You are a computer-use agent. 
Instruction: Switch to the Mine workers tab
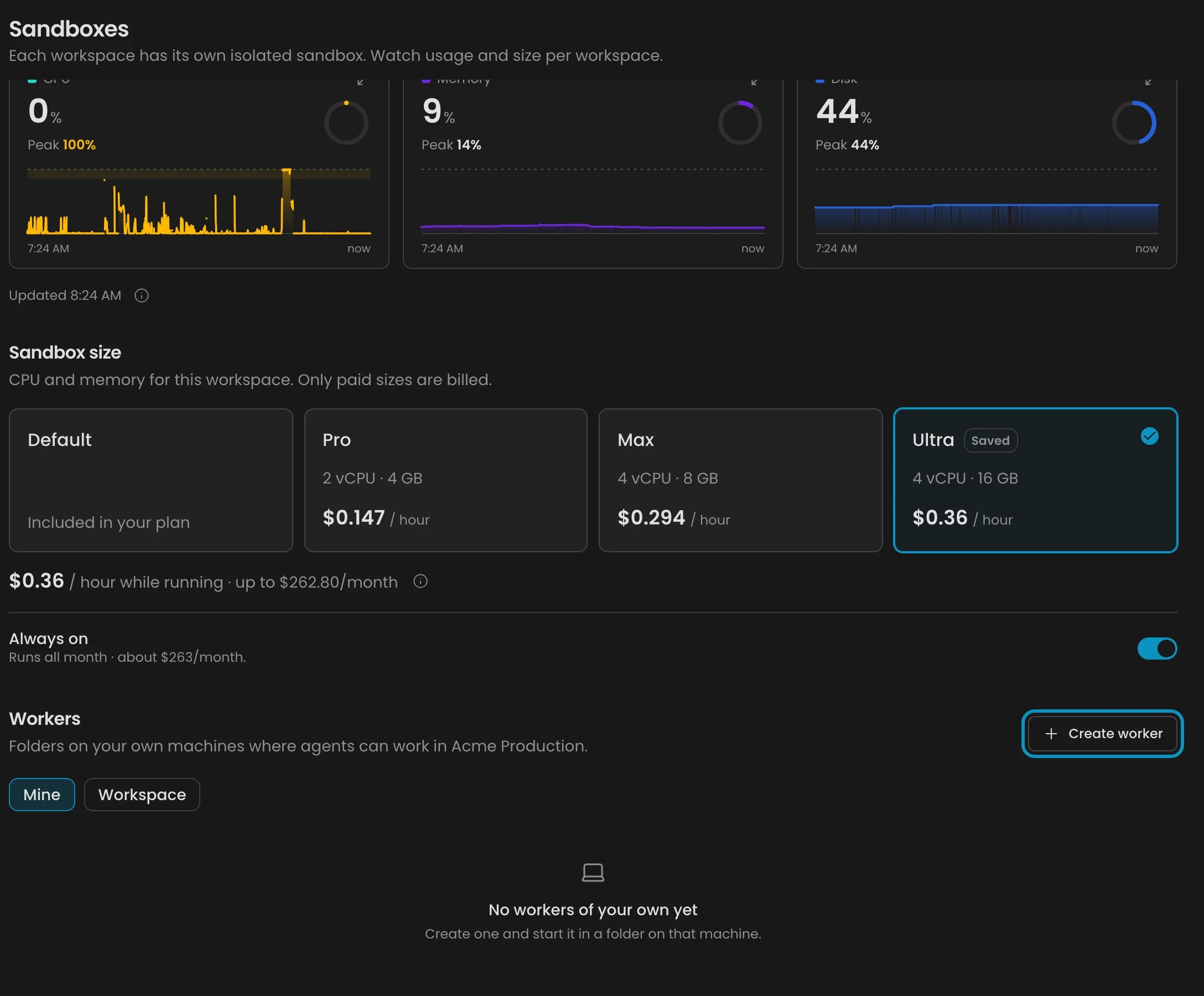(42, 795)
